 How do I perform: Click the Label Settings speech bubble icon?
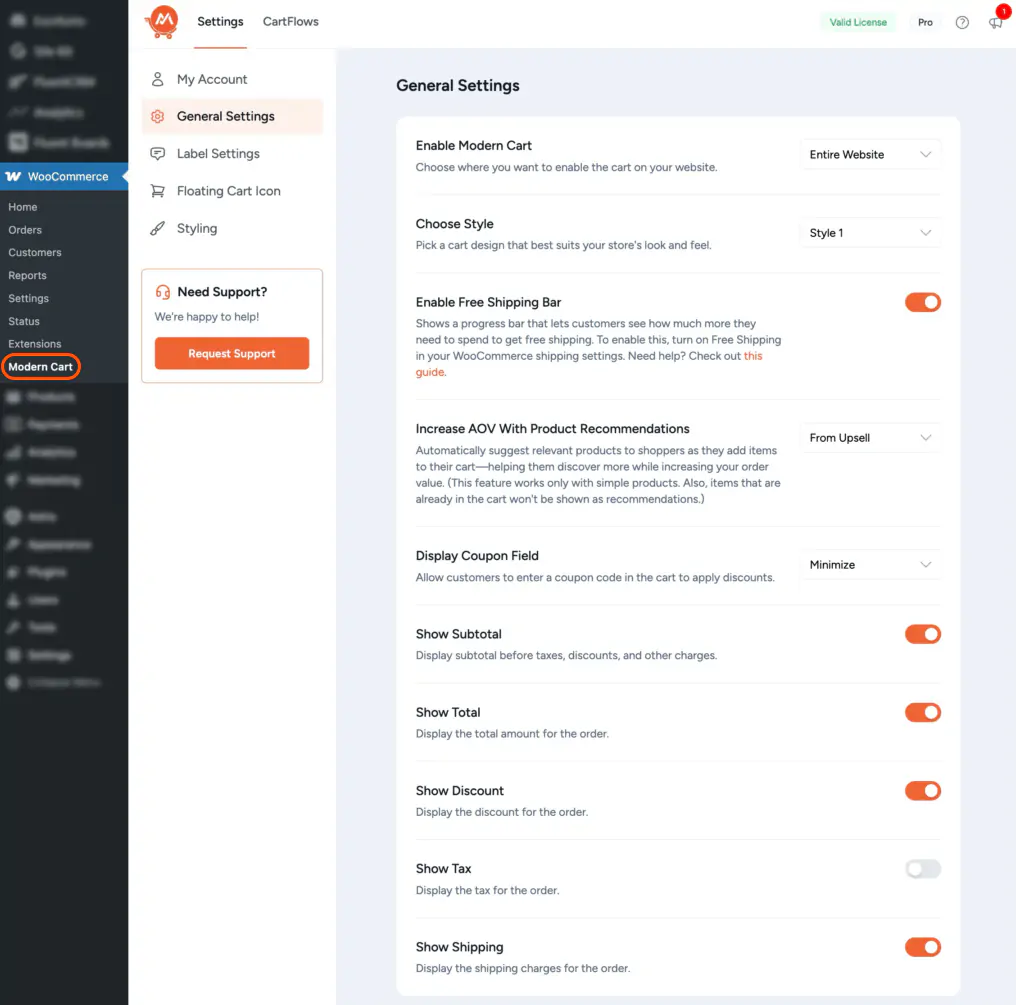[x=157, y=154]
